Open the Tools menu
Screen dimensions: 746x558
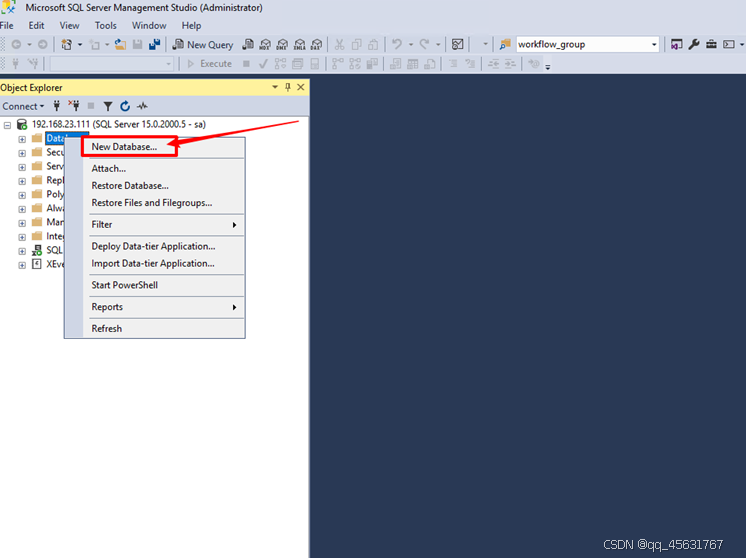point(106,26)
